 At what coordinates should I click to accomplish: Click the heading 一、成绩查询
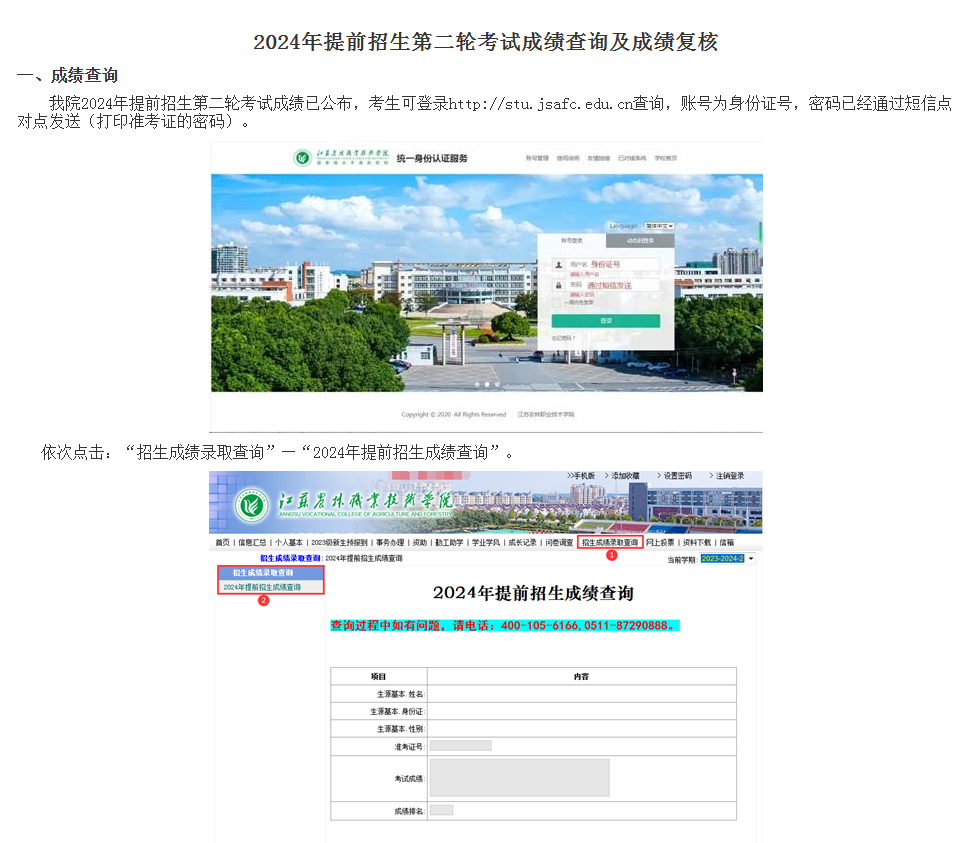(67, 75)
